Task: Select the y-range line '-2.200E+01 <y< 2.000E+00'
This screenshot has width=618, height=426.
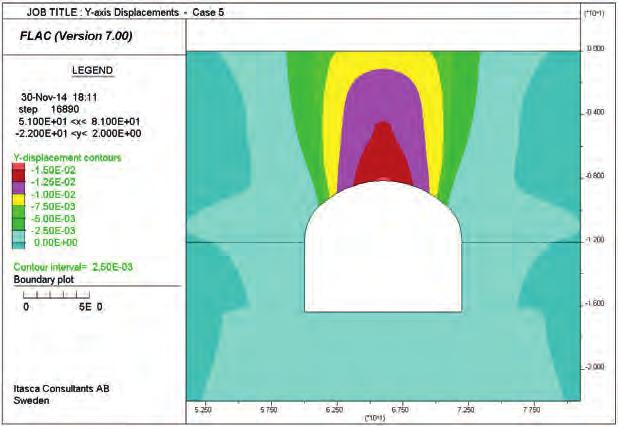Action: [x=78, y=134]
